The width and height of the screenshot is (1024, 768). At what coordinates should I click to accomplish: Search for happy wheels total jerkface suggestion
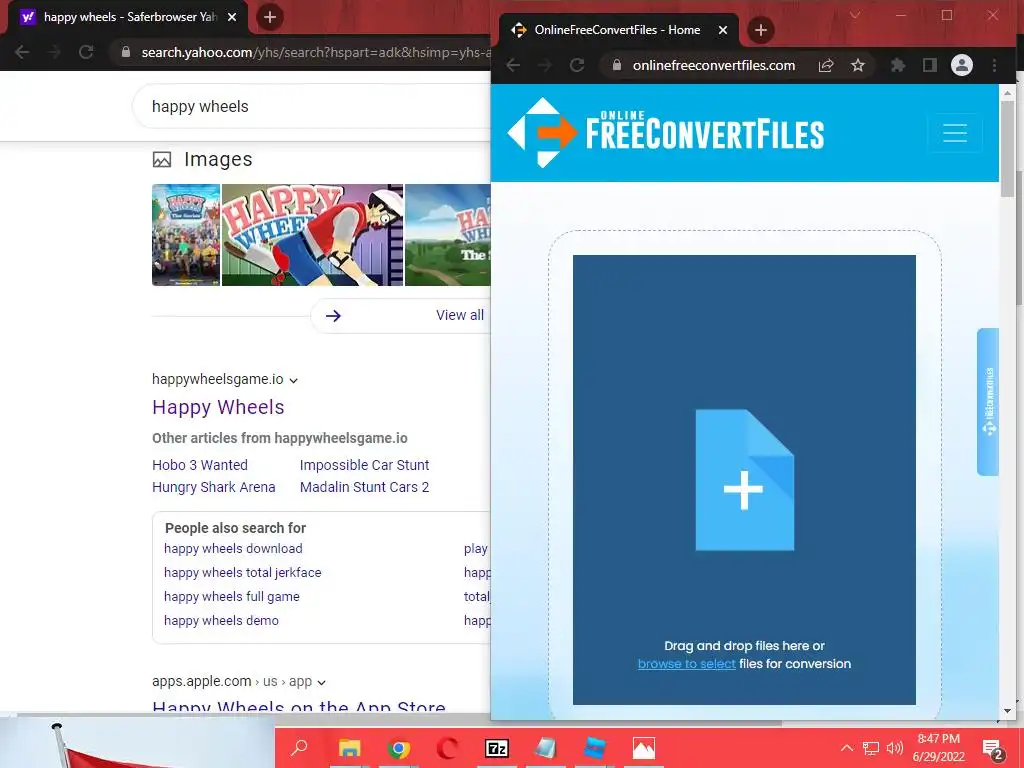(x=242, y=573)
